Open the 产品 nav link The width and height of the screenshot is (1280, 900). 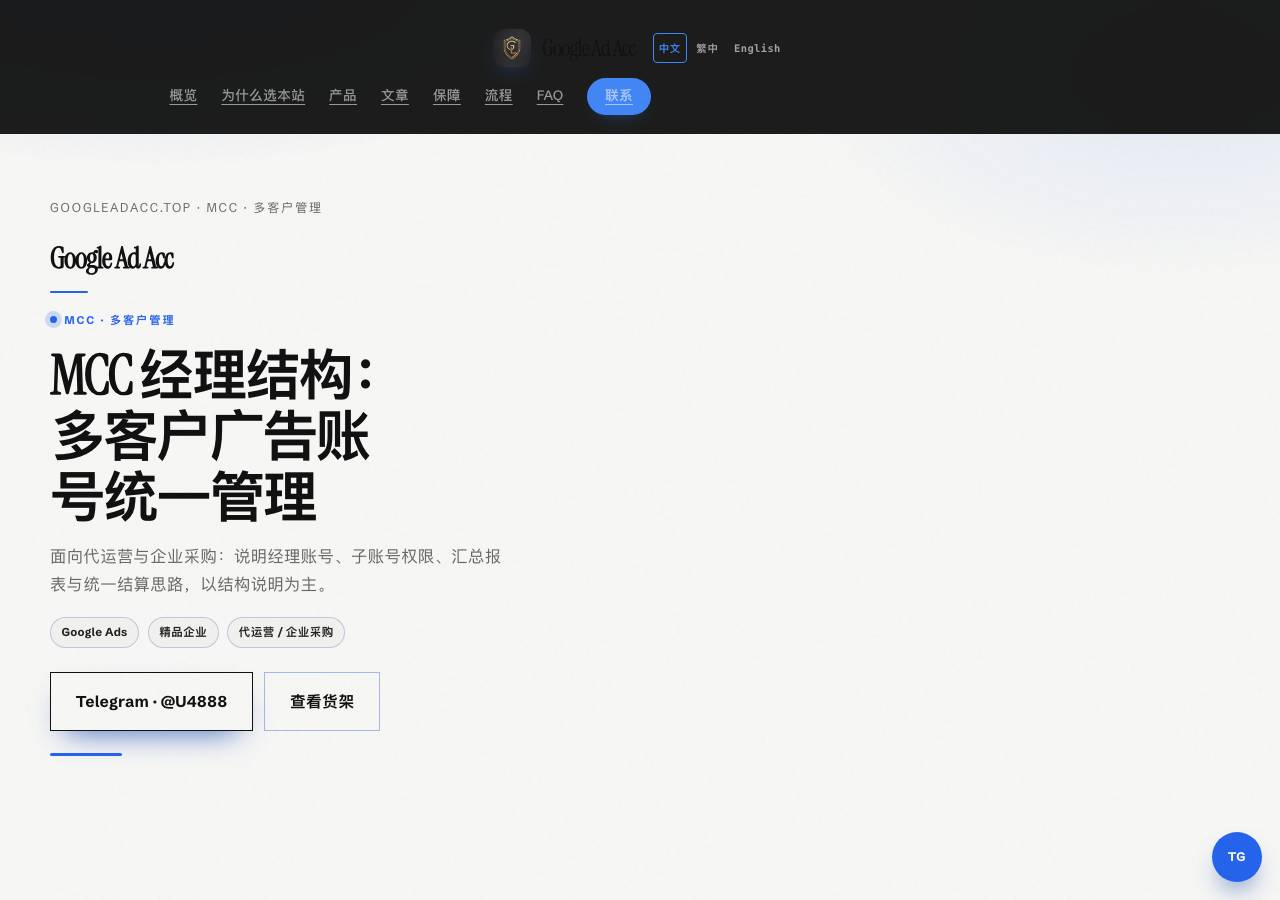[343, 96]
